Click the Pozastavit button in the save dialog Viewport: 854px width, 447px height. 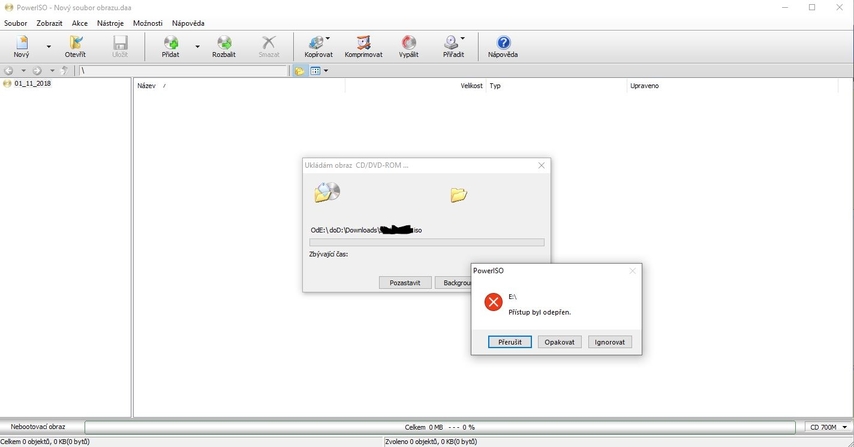[405, 283]
